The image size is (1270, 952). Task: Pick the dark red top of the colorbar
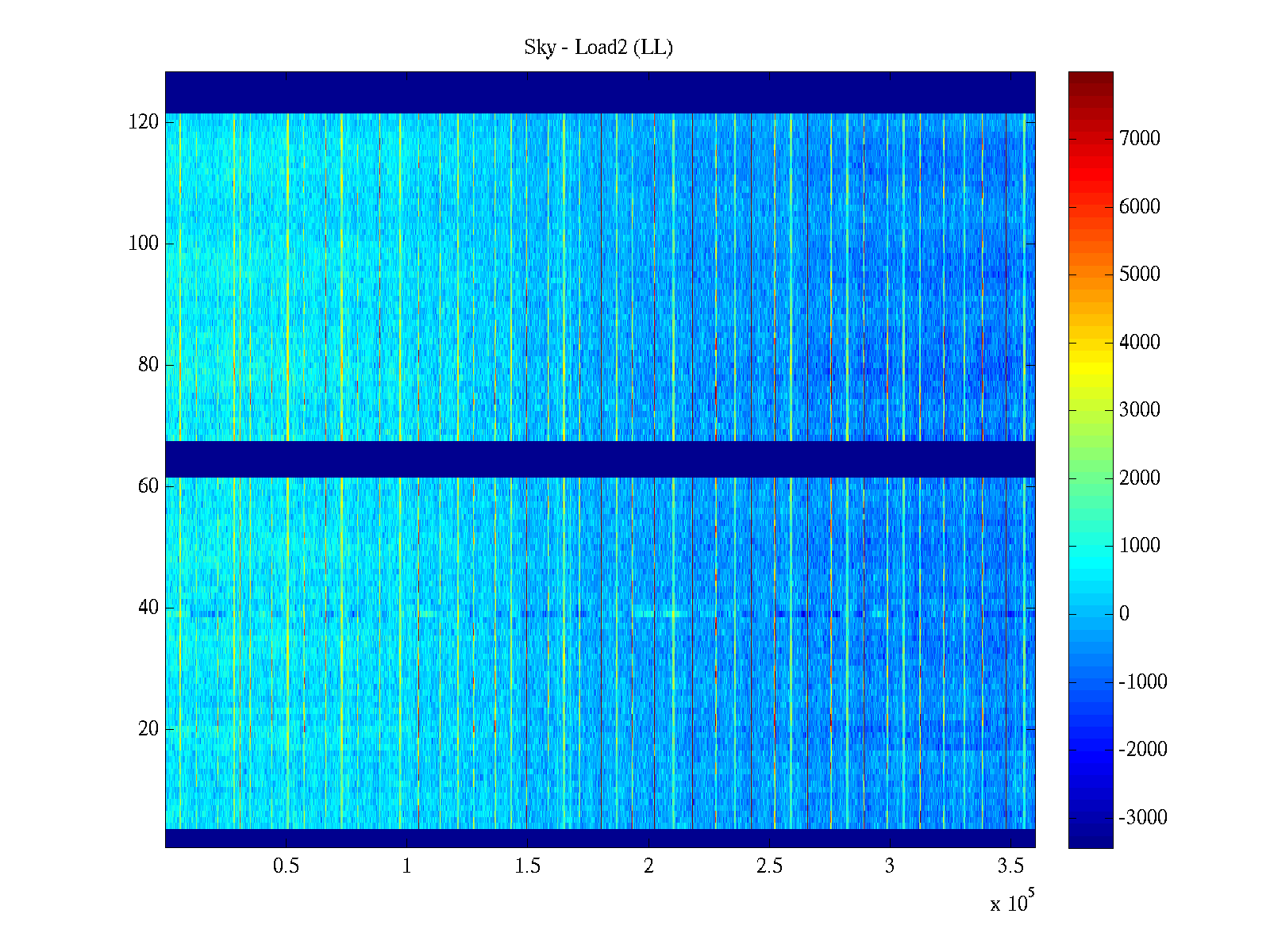(x=1091, y=78)
